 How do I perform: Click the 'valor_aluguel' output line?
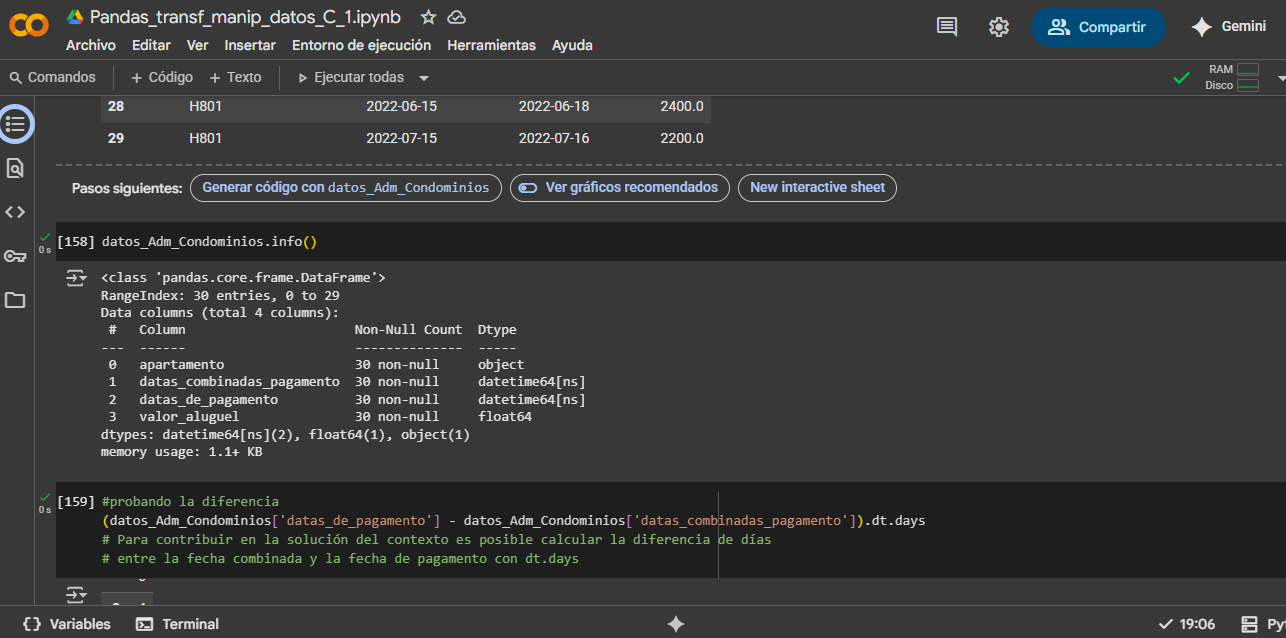click(316, 416)
